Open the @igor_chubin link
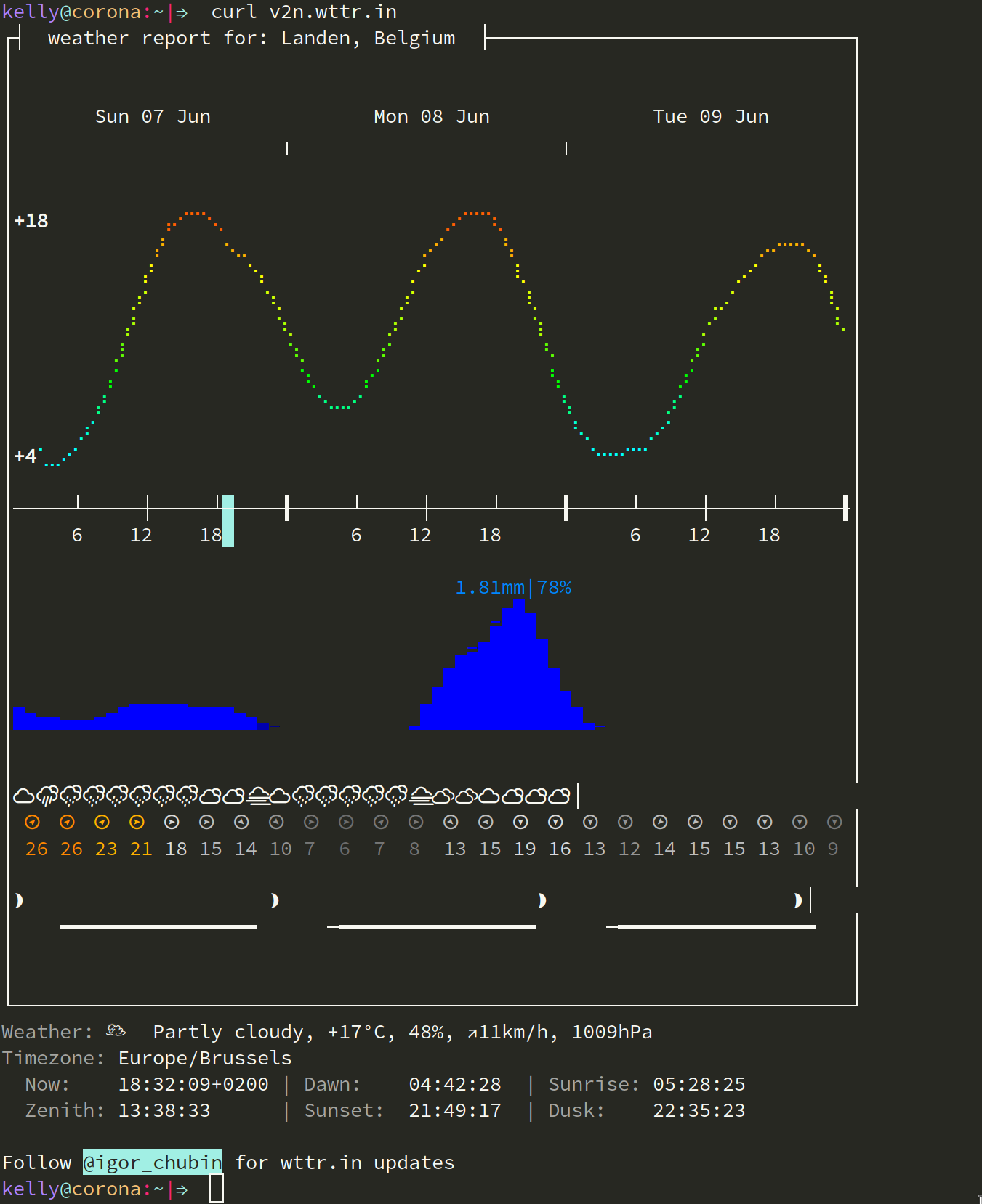 tap(153, 1163)
